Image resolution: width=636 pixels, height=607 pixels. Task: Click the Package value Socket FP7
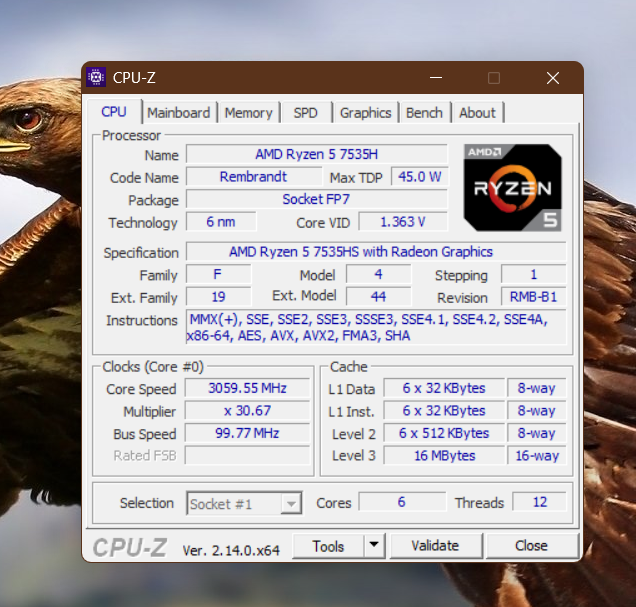click(x=317, y=199)
